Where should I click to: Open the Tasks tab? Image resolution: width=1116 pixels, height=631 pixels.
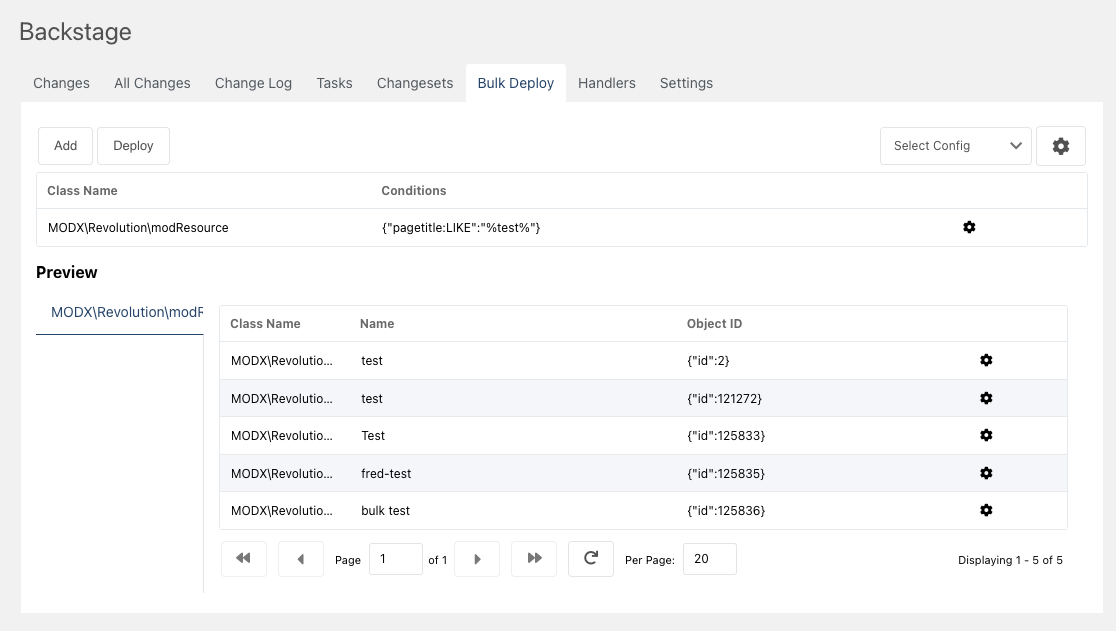click(x=335, y=83)
